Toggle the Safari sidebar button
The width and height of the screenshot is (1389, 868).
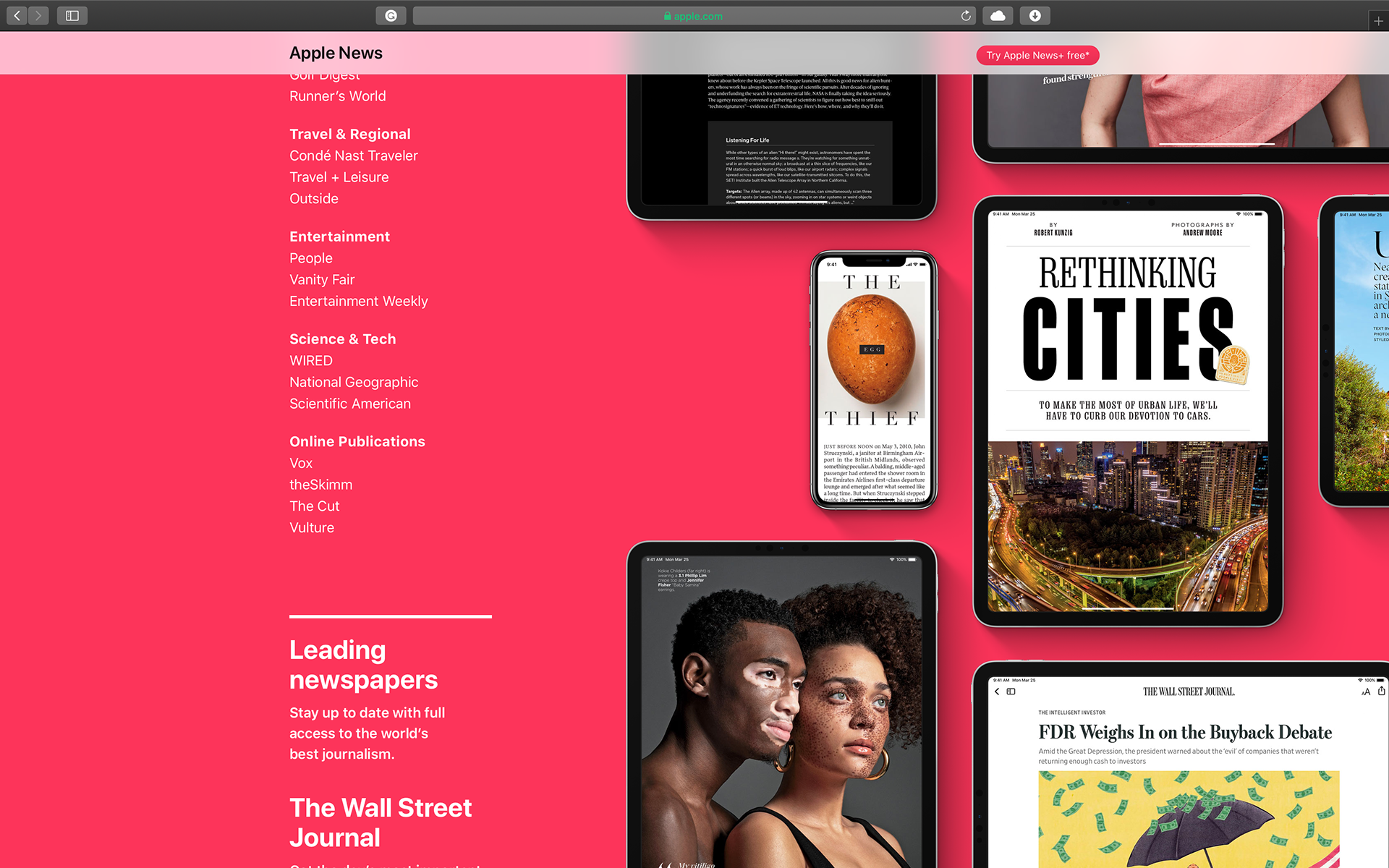click(x=72, y=15)
